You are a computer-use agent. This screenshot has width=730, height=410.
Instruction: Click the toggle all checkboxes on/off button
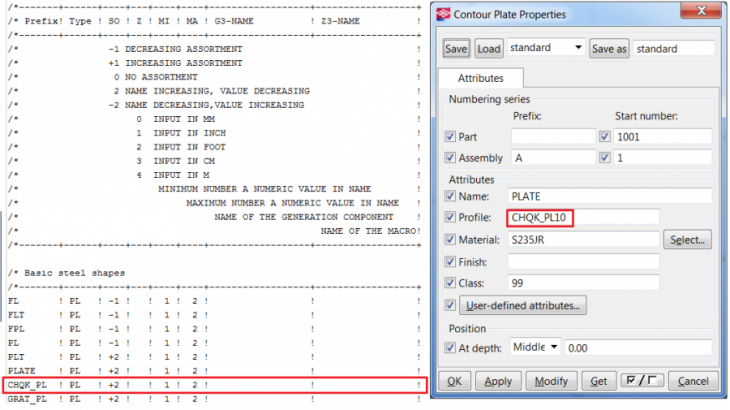pos(642,380)
